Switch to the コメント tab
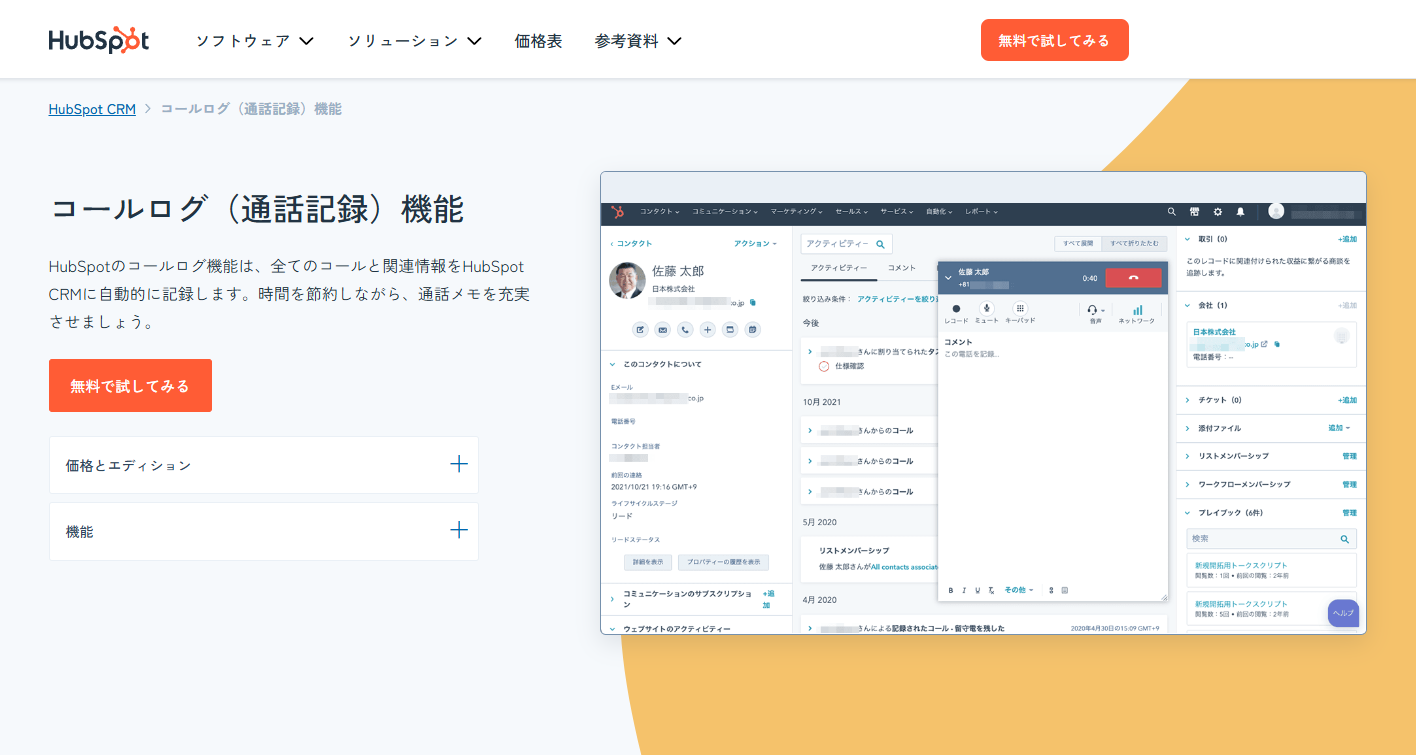1416x755 pixels. [x=902, y=268]
